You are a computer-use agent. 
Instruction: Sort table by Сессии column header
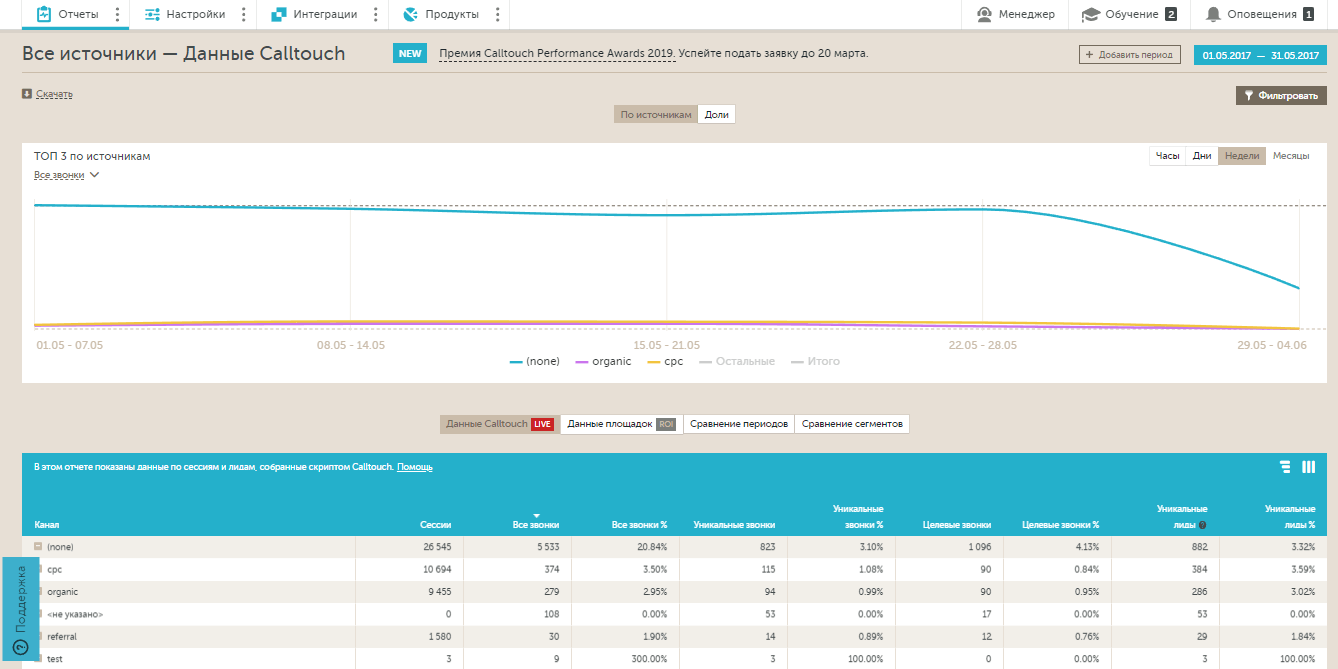point(436,524)
